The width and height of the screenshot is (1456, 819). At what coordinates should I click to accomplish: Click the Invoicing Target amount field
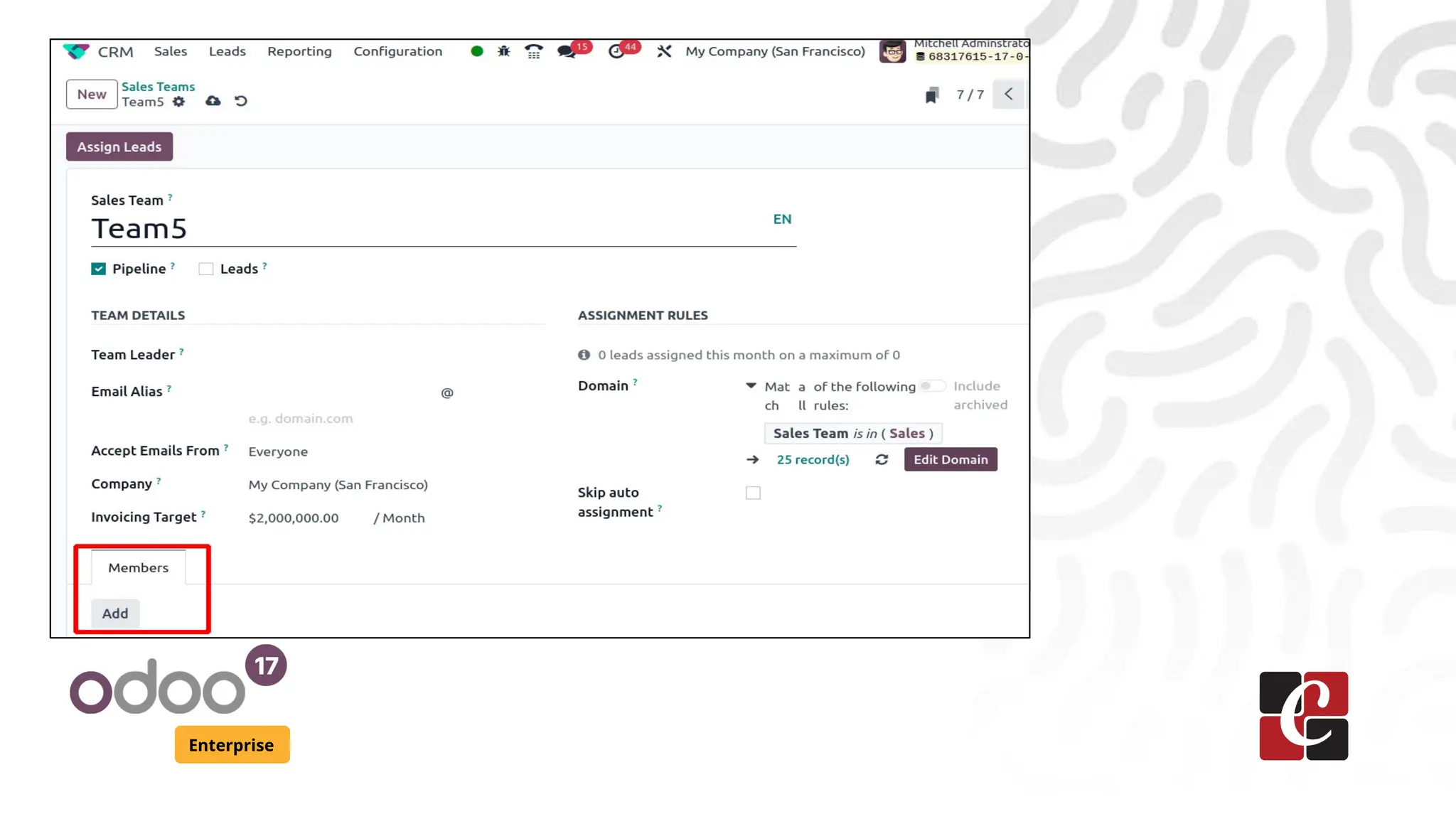point(294,518)
